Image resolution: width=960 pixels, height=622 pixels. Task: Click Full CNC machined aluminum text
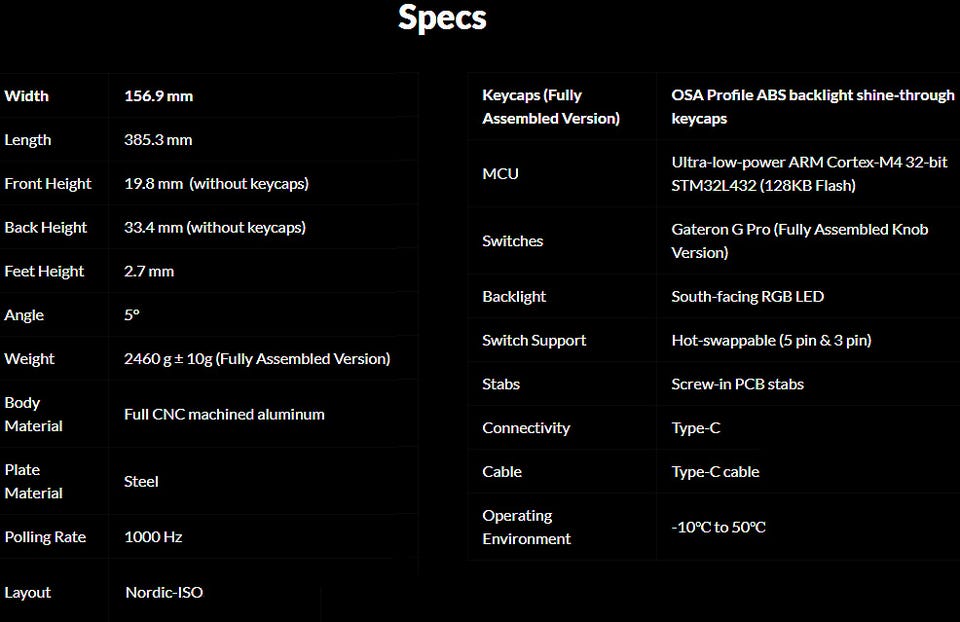224,414
